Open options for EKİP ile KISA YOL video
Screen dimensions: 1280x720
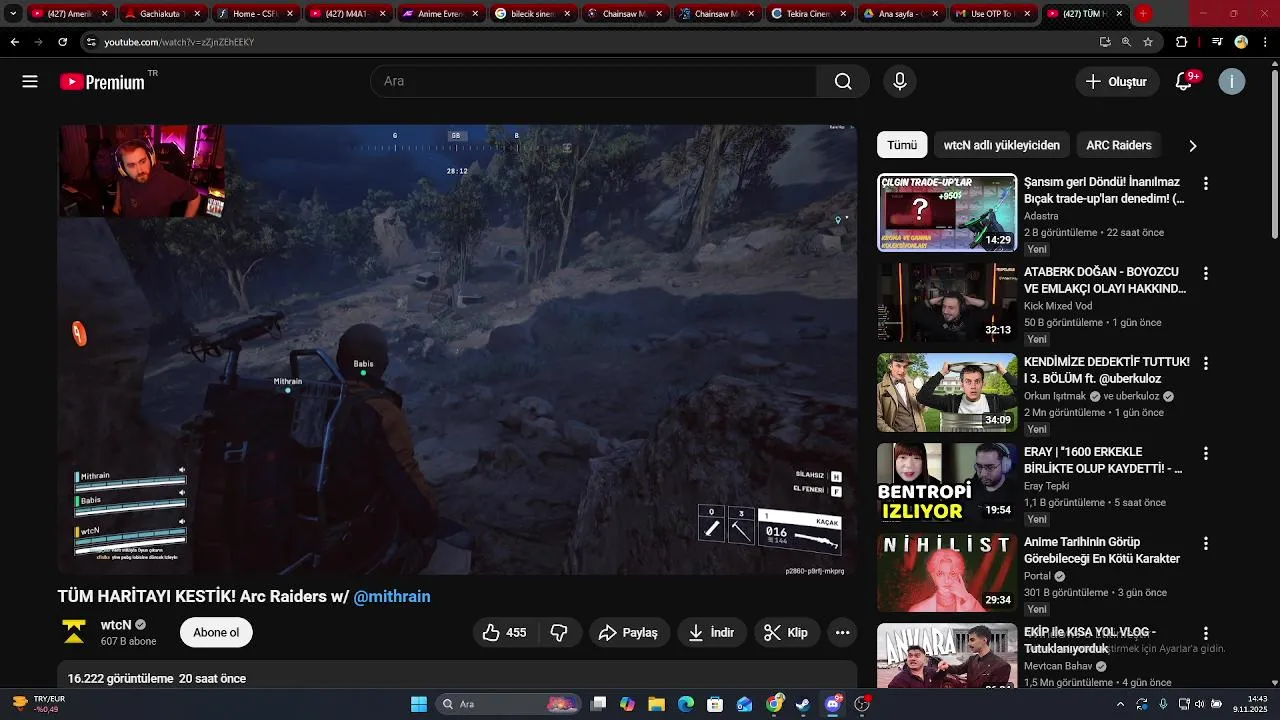point(1206,634)
